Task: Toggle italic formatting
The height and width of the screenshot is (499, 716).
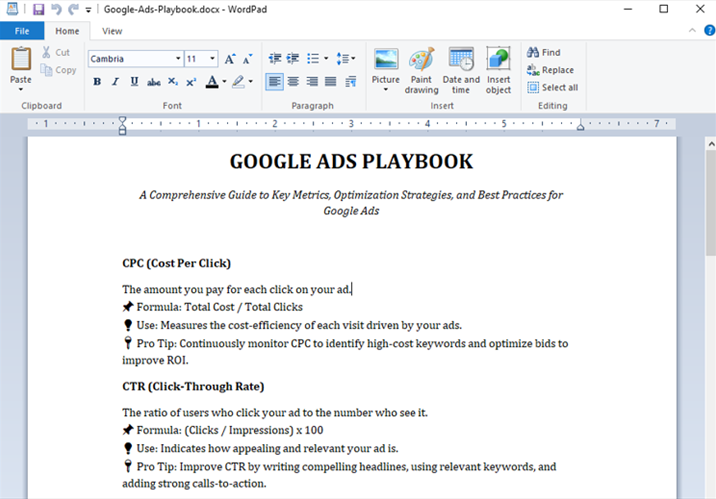Action: coord(115,82)
